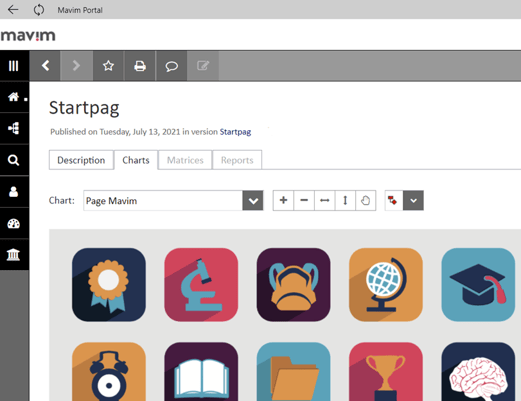Screen dimensions: 521x401
Task: Open the dashboard gauge sidebar icon
Action: pyautogui.click(x=14, y=223)
